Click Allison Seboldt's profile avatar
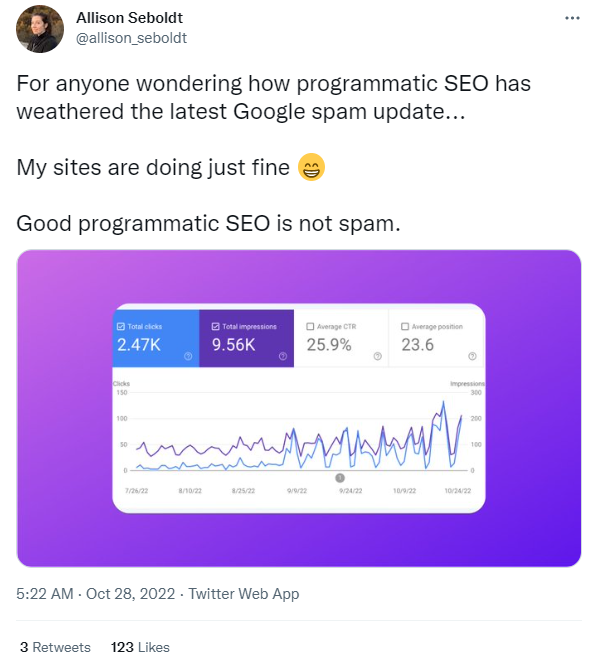 pyautogui.click(x=40, y=29)
